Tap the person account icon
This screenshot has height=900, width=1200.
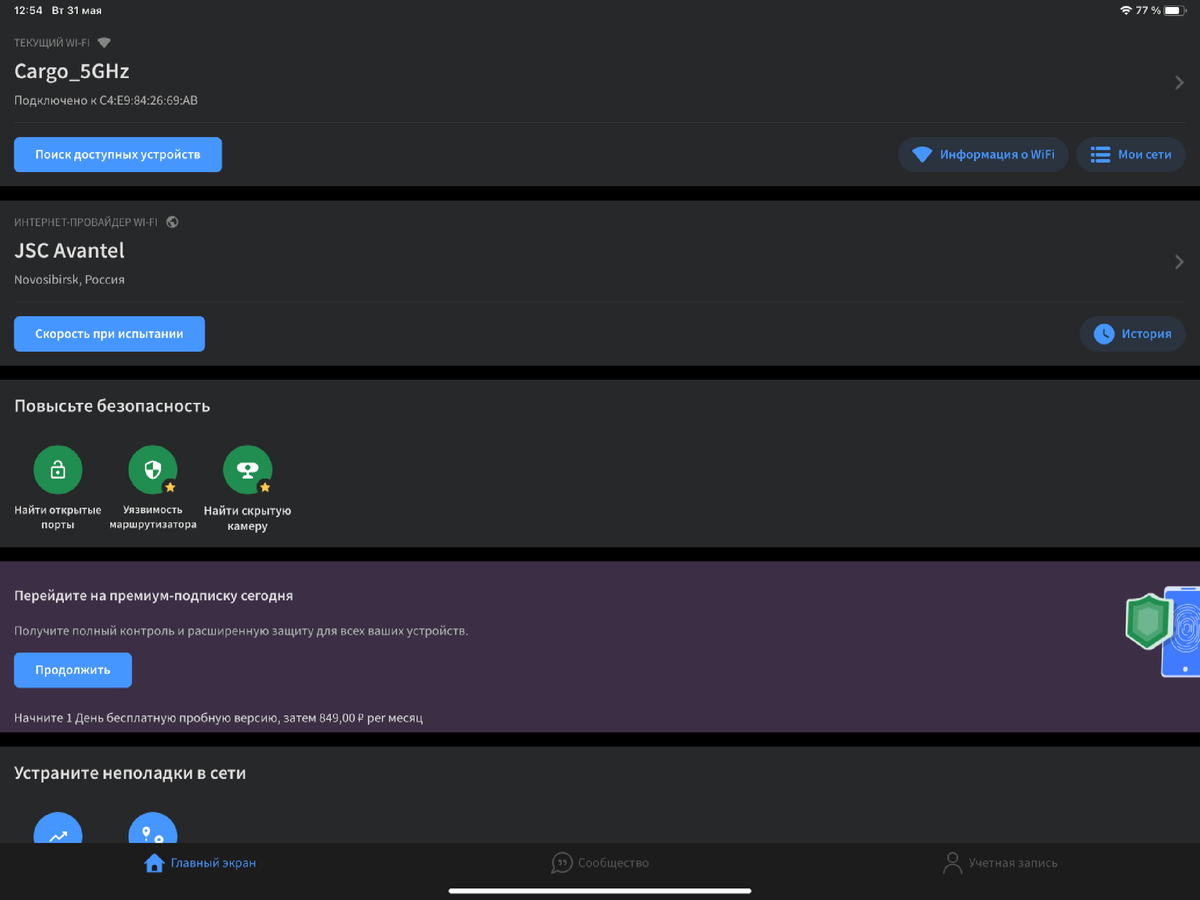[952, 863]
